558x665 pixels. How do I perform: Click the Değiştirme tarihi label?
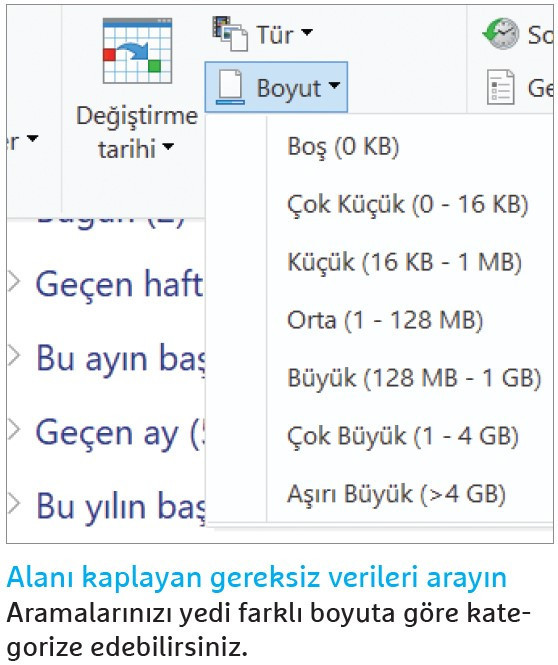click(x=137, y=132)
